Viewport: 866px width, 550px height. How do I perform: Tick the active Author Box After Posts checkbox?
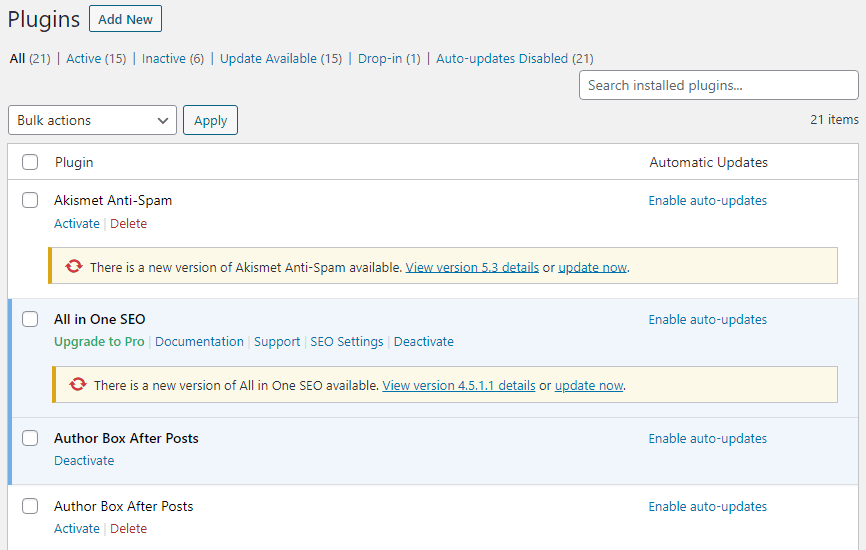tap(30, 438)
